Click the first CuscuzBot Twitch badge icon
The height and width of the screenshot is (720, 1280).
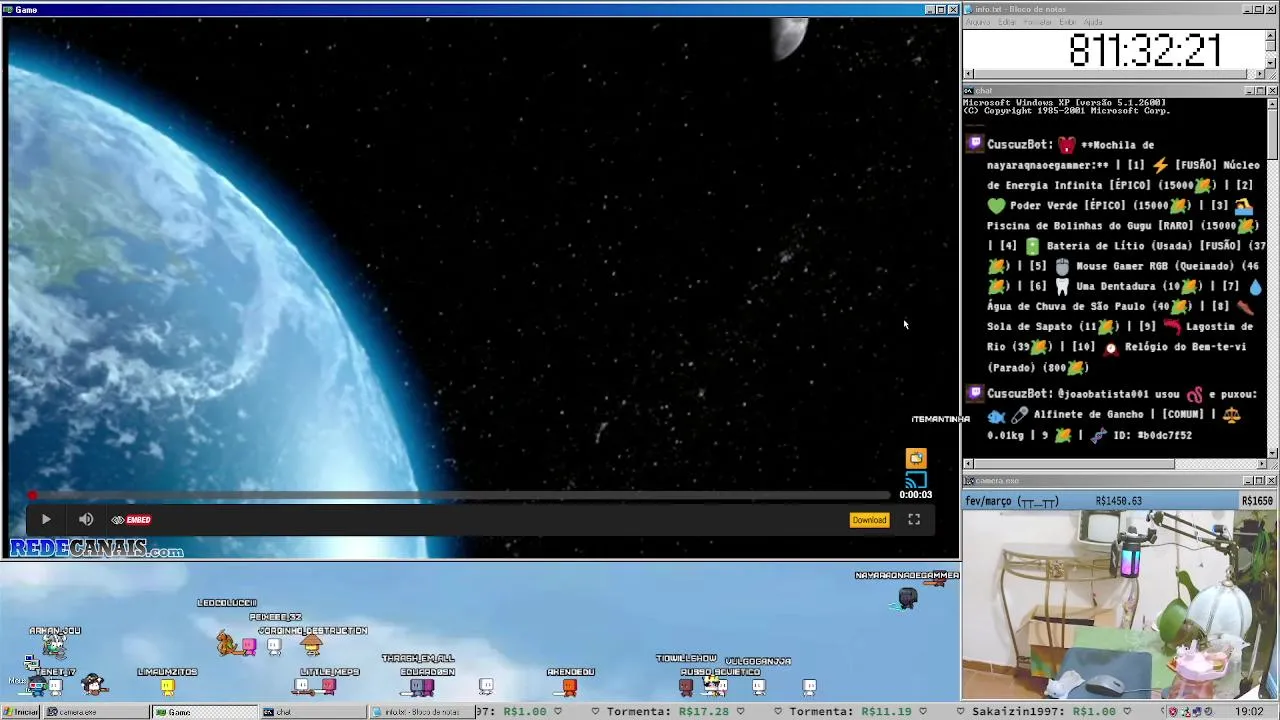(x=976, y=144)
